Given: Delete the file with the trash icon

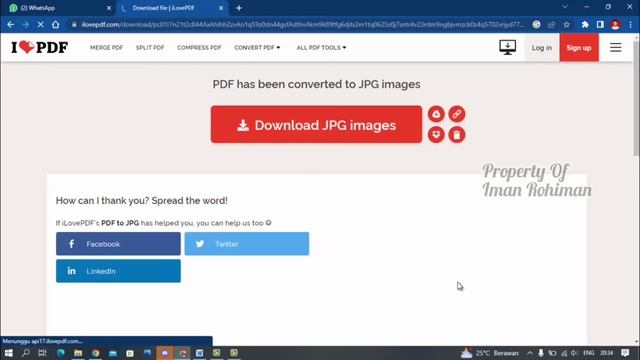Looking at the screenshot, I should pyautogui.click(x=456, y=135).
